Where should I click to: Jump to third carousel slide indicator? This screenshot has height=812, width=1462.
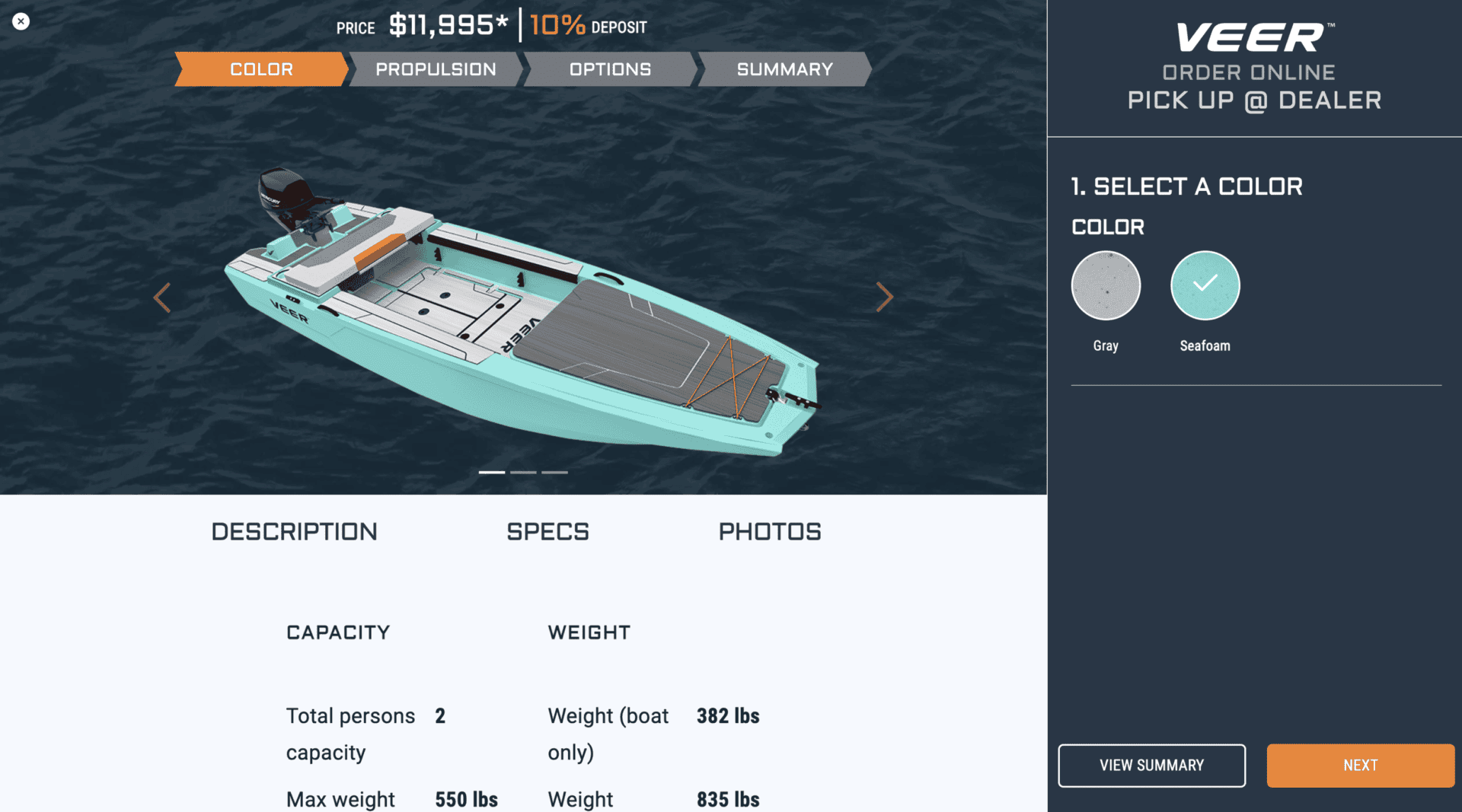pos(554,473)
